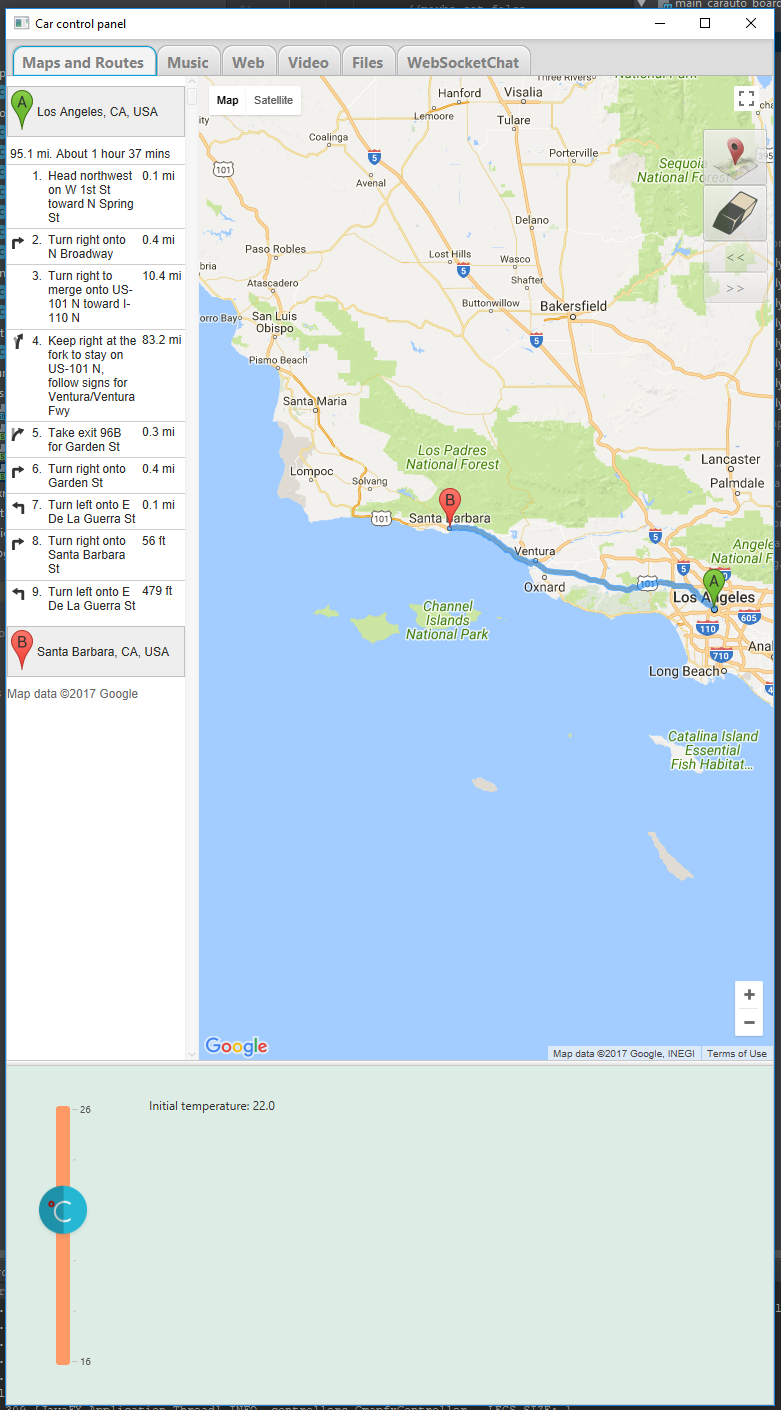Click the Google logo on the map
The height and width of the screenshot is (1410, 781).
(237, 1046)
